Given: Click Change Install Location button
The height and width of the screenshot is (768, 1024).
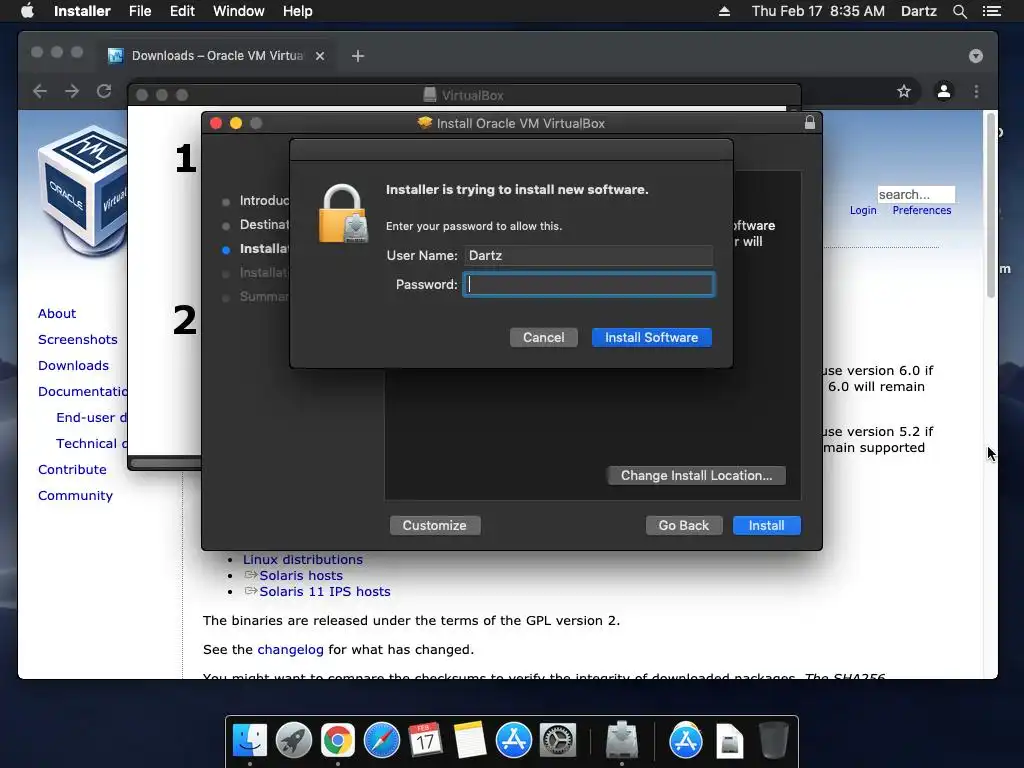Looking at the screenshot, I should (696, 475).
